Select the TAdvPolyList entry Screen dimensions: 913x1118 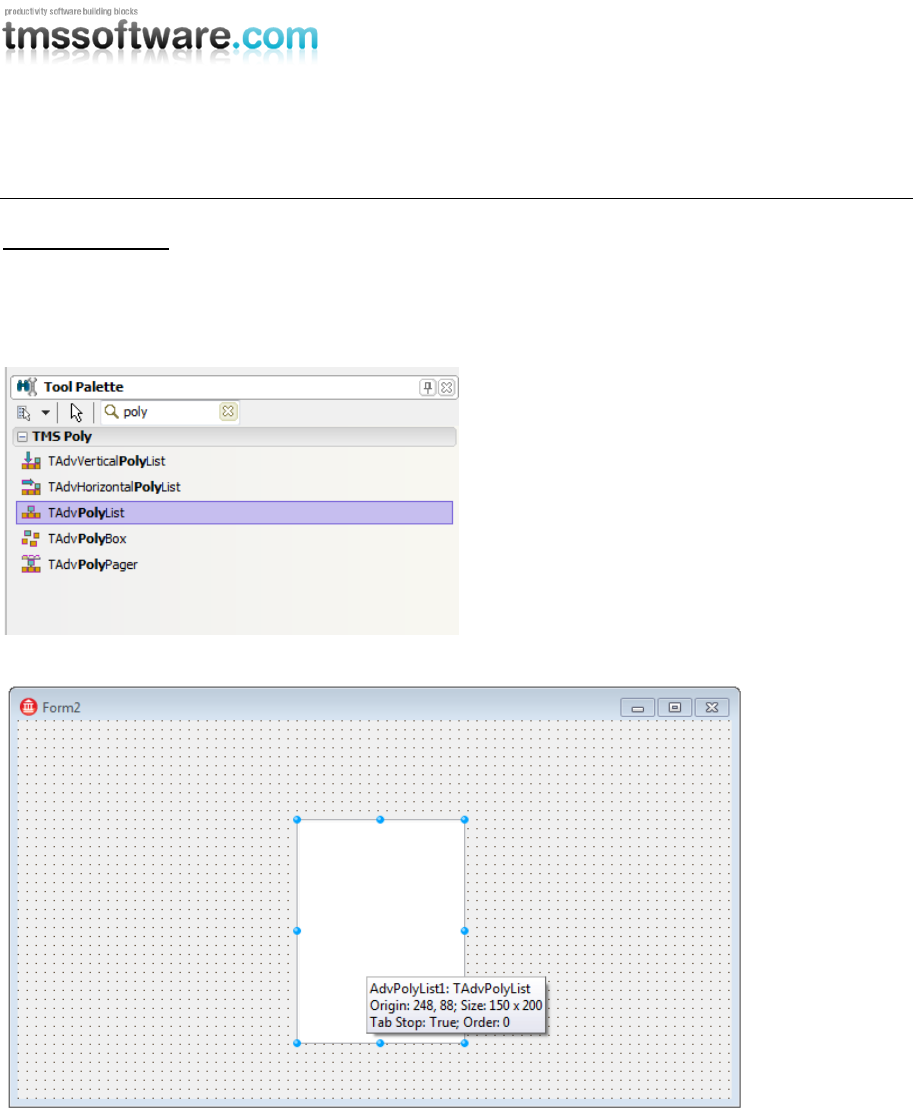pyautogui.click(x=235, y=513)
